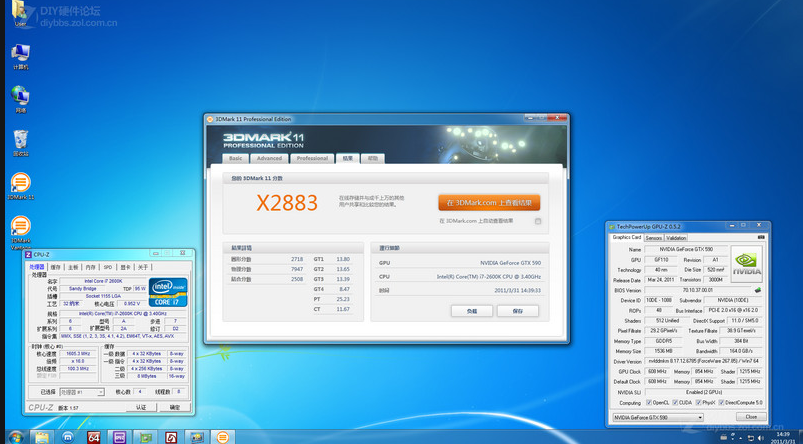803x444 pixels.
Task: Click the Windows Start orb
Action: click(13, 436)
